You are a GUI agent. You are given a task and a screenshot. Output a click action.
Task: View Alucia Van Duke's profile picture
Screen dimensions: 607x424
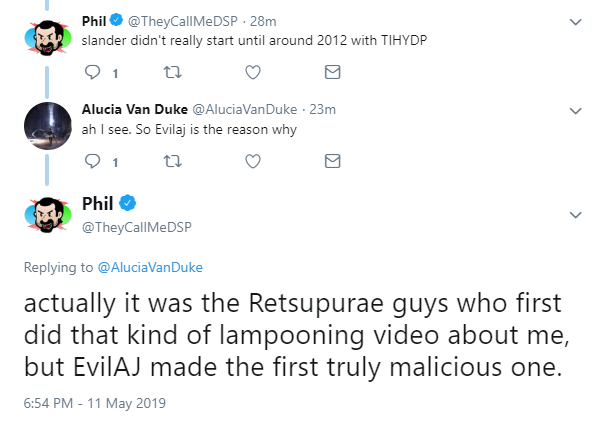coord(48,126)
